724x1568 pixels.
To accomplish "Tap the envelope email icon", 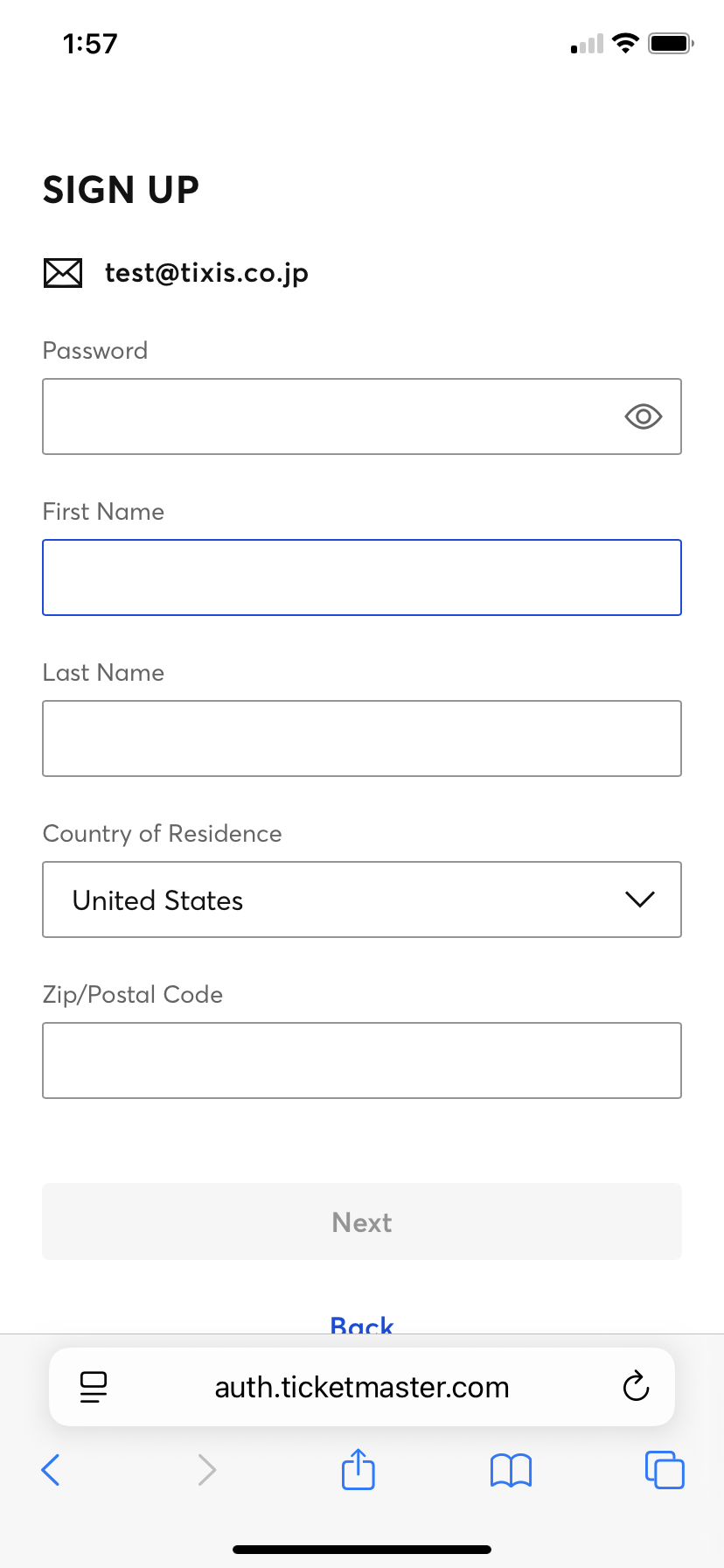I will (x=63, y=273).
